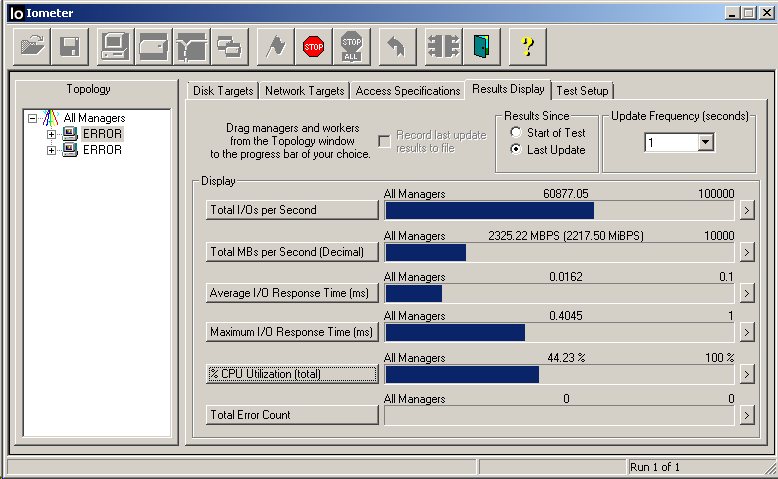Open arrow button beside Average Response Time bar
This screenshot has height=479, width=778.
[747, 293]
